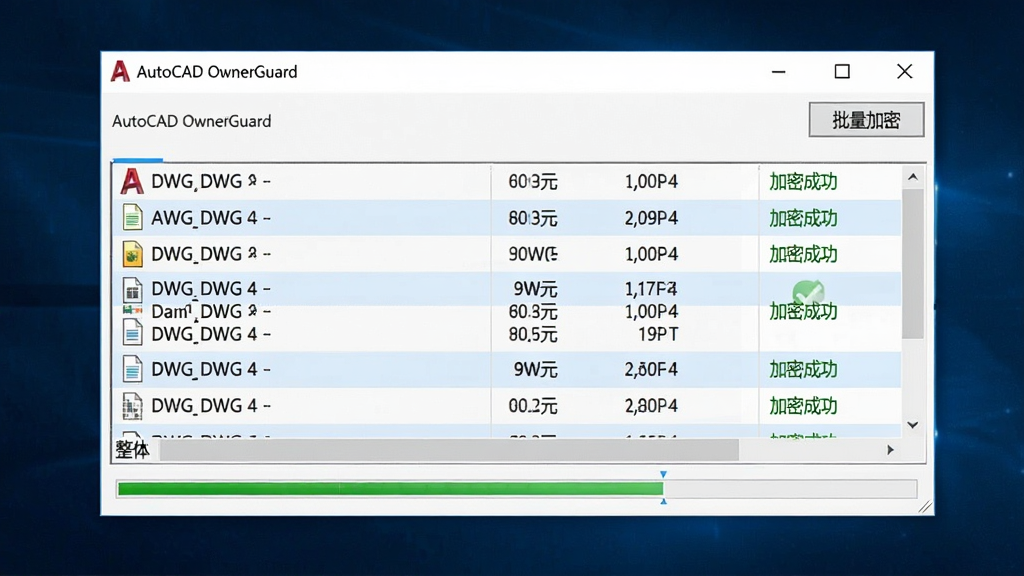
Task: Click the blue marker above progress bar
Action: 664,475
